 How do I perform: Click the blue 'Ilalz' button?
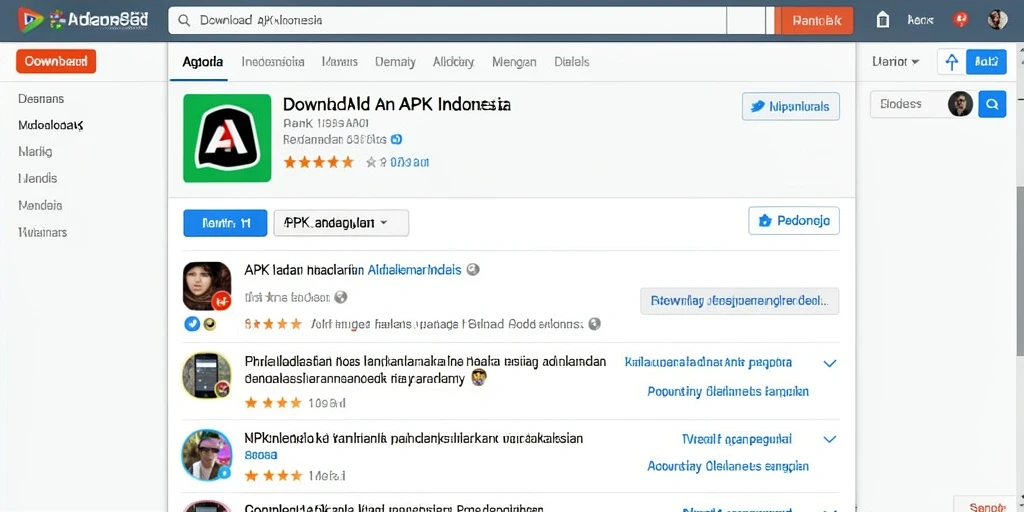coord(986,61)
